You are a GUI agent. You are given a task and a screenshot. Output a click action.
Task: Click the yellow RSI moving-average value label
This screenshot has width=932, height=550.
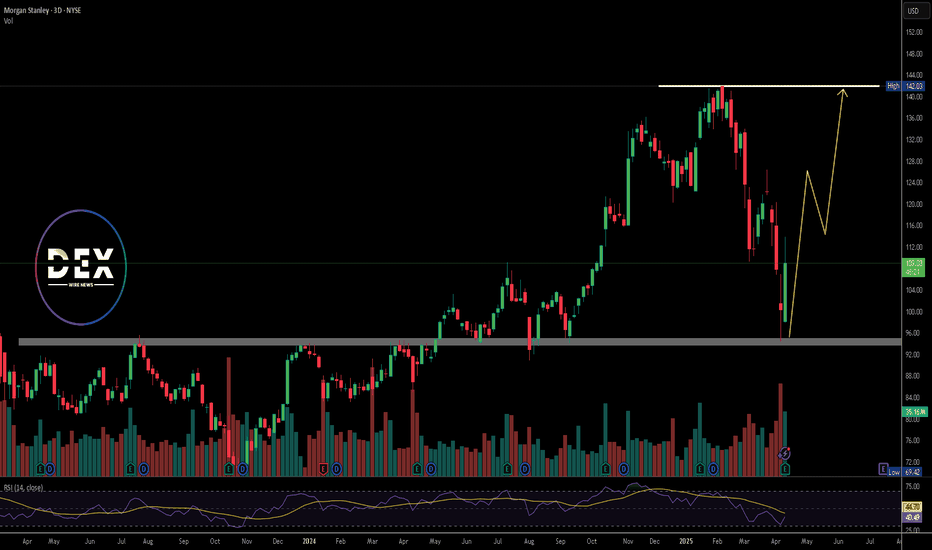[912, 507]
